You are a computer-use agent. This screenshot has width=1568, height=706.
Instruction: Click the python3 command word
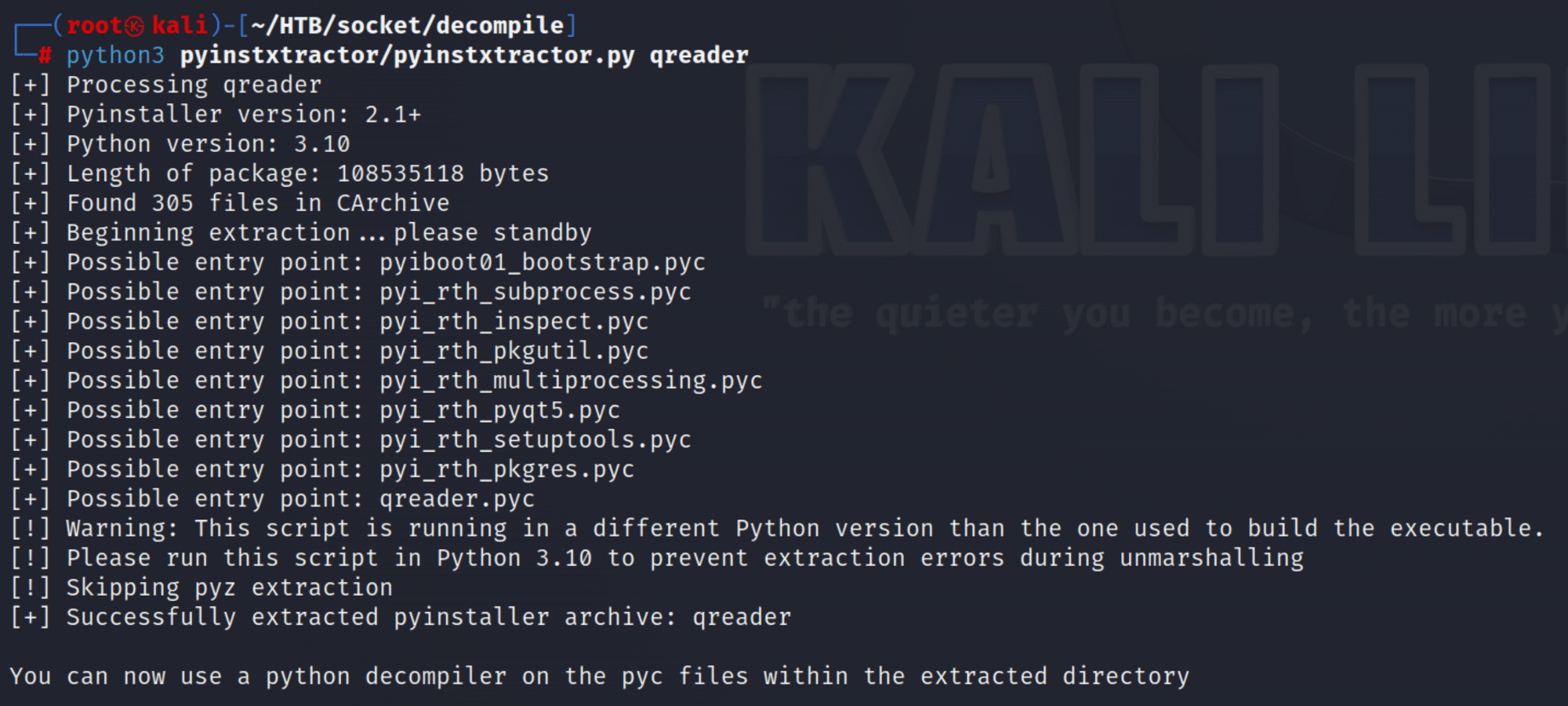(116, 56)
